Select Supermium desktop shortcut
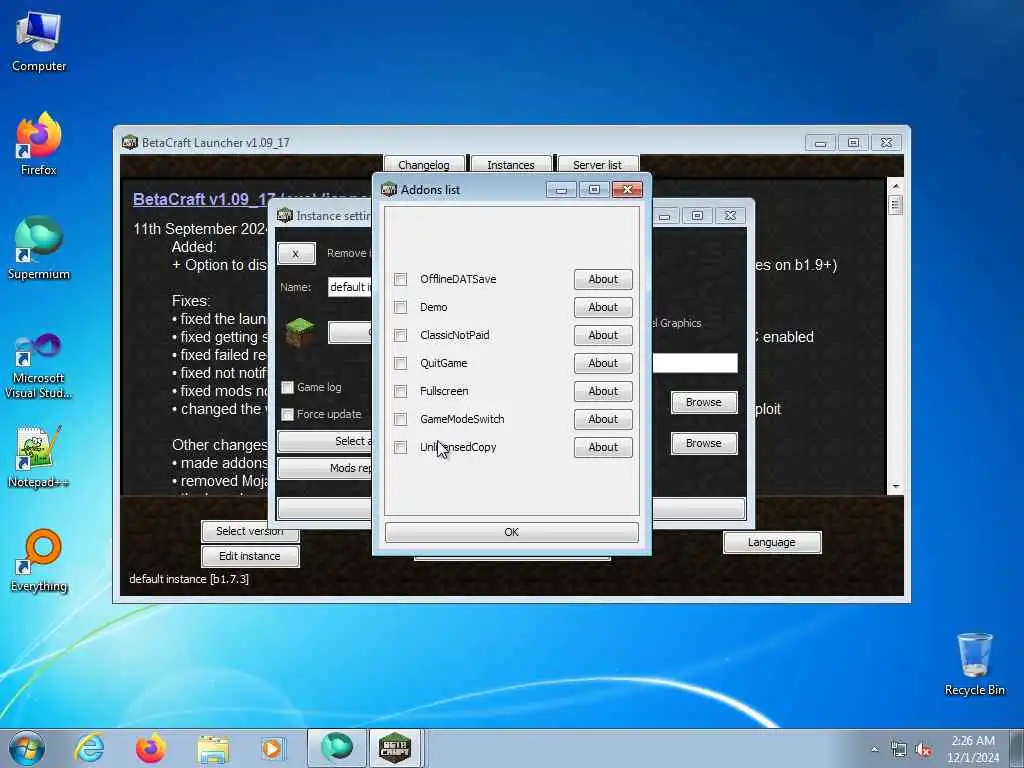The width and height of the screenshot is (1024, 768). point(39,249)
